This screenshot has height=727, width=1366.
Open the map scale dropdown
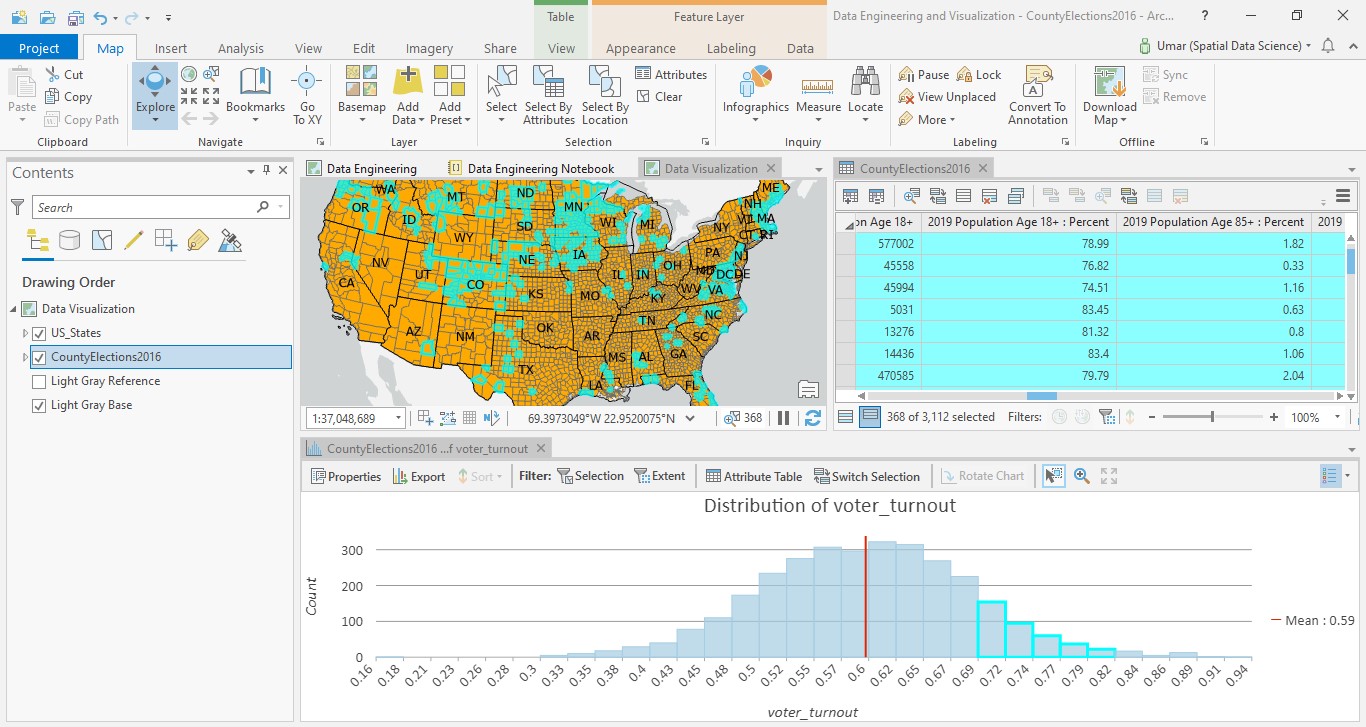pyautogui.click(x=396, y=417)
